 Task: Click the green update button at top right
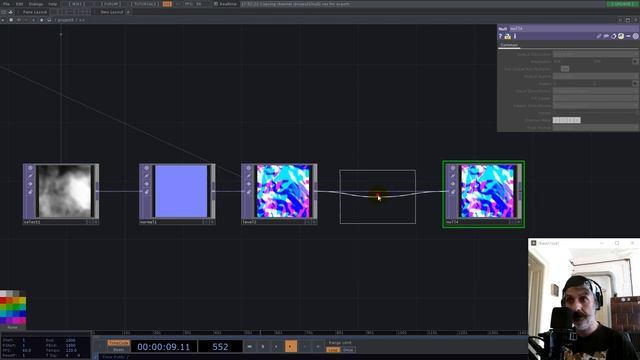click(622, 4)
